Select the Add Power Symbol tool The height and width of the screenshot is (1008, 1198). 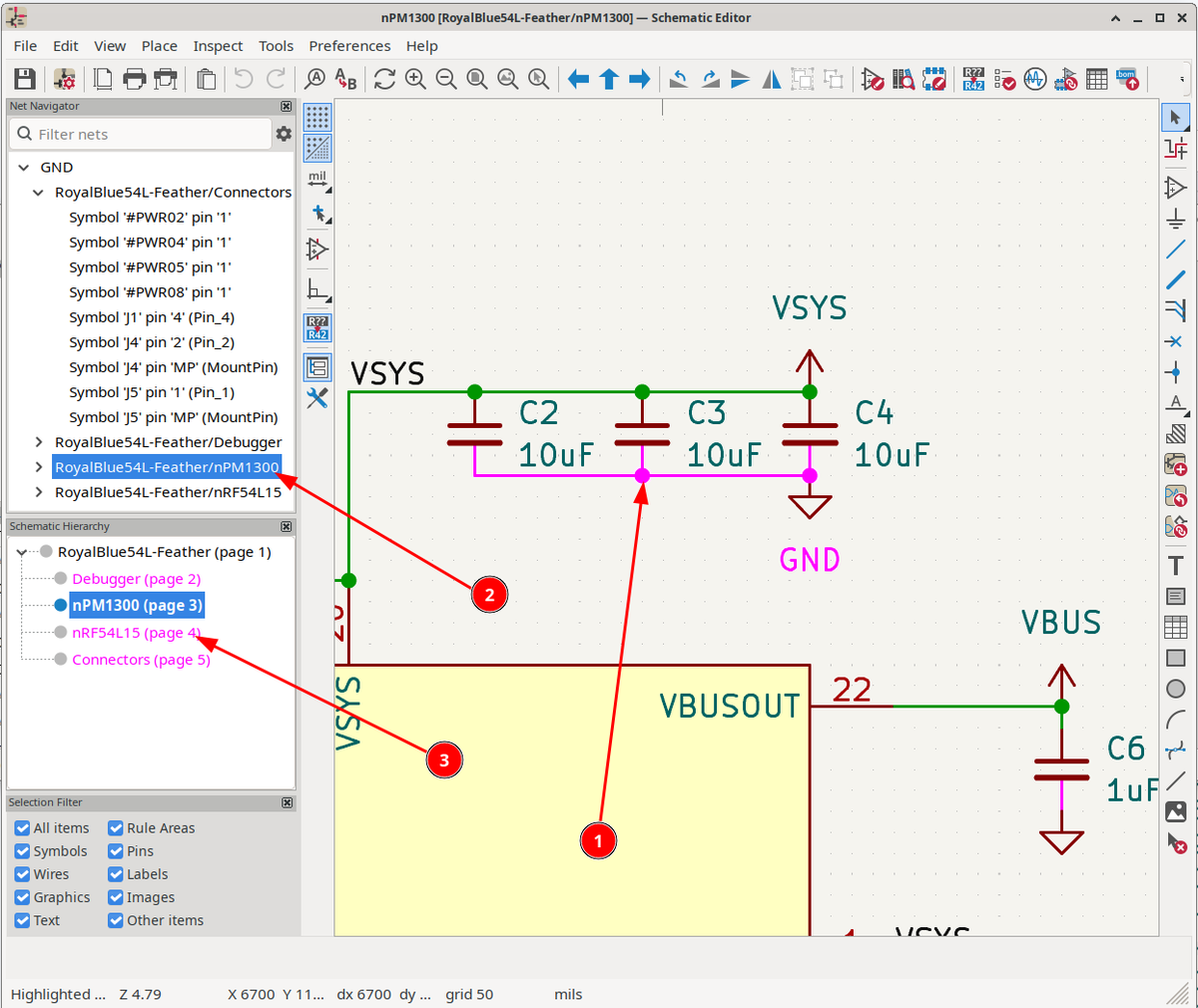(1176, 219)
